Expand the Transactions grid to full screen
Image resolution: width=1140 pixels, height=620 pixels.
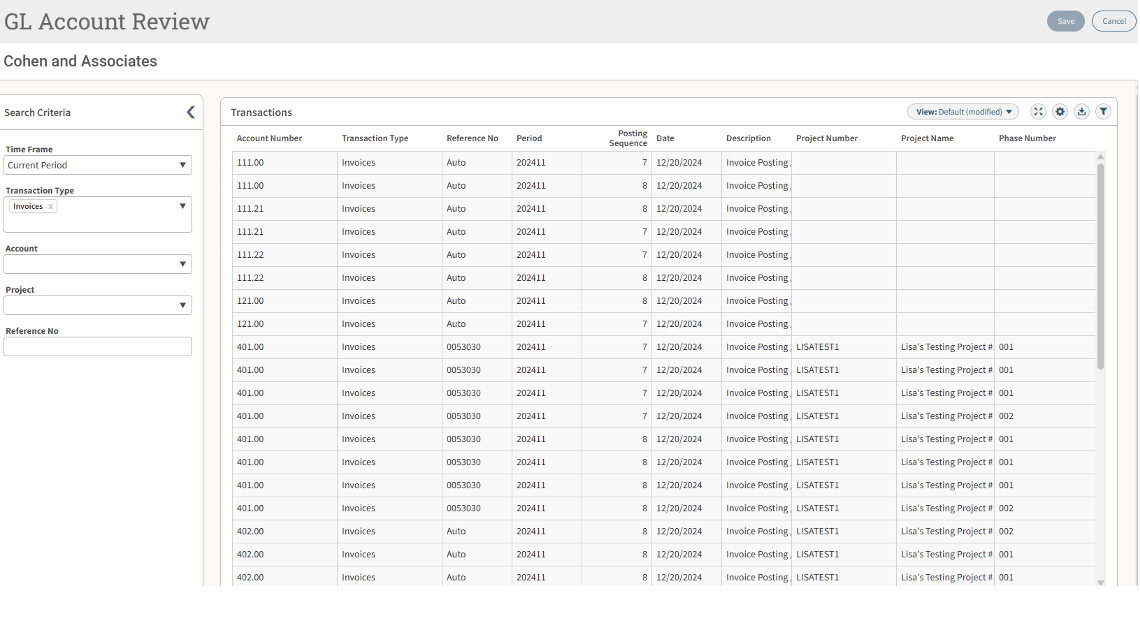coord(1038,112)
